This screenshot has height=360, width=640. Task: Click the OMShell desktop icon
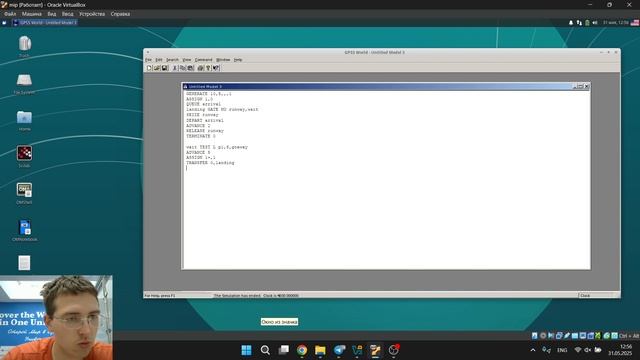[24, 191]
